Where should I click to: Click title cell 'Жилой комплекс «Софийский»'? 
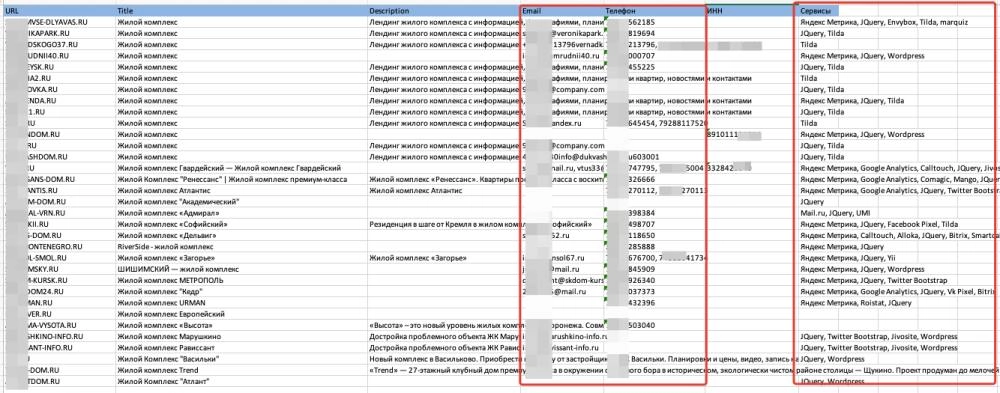click(172, 224)
